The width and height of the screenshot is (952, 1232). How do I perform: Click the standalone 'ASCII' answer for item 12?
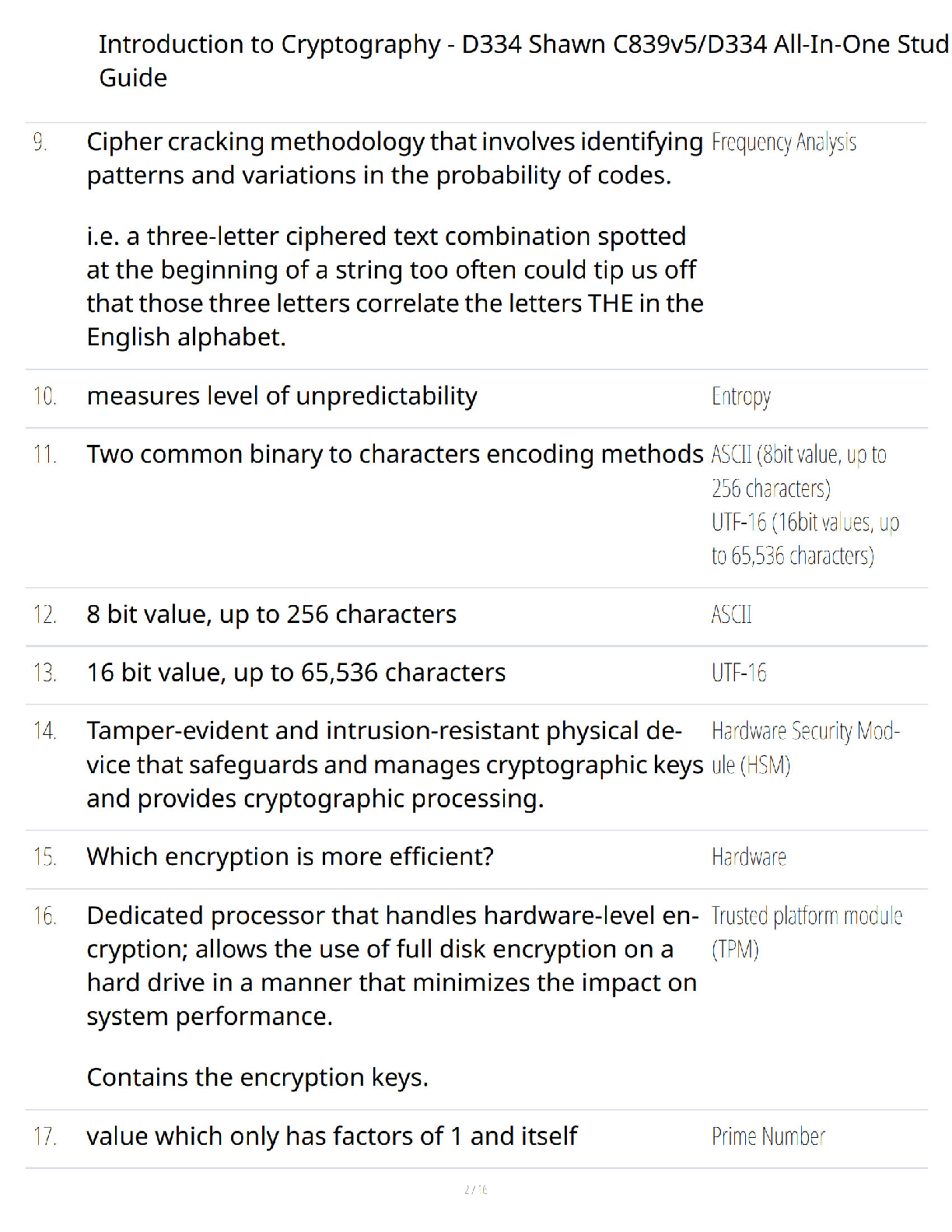coord(732,615)
